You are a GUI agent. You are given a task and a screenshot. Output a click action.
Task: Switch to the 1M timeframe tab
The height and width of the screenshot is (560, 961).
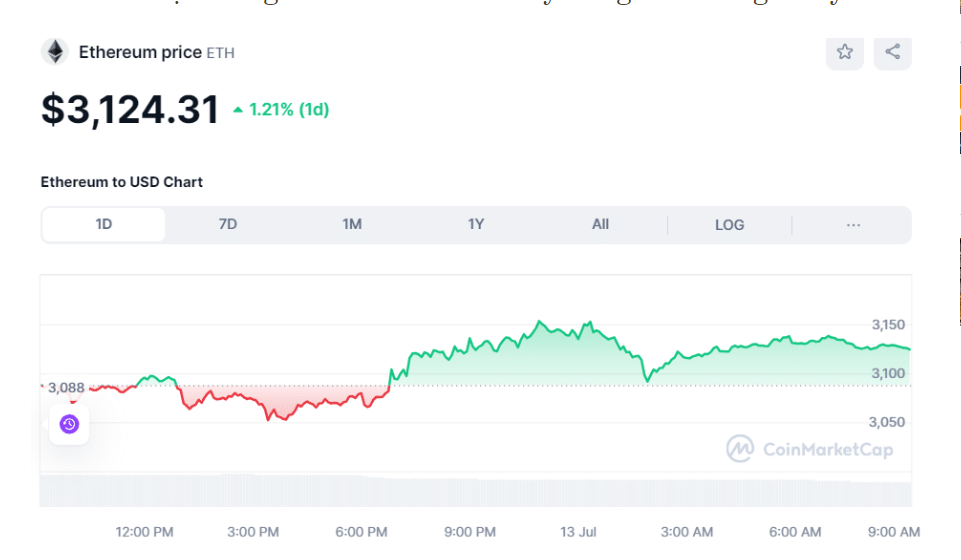pyautogui.click(x=352, y=224)
